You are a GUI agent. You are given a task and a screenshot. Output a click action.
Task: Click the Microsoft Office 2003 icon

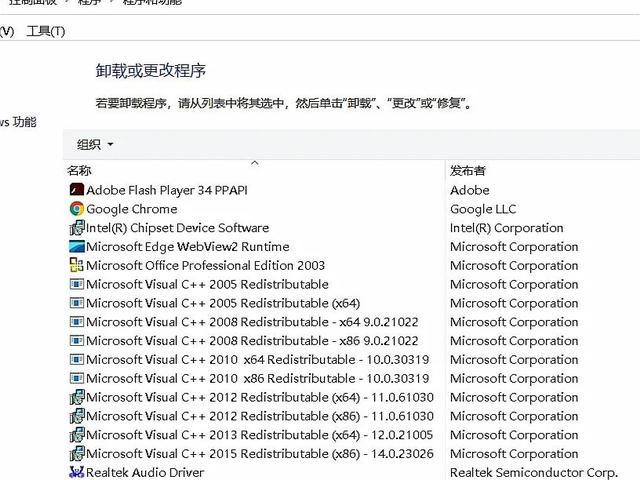[x=77, y=265]
